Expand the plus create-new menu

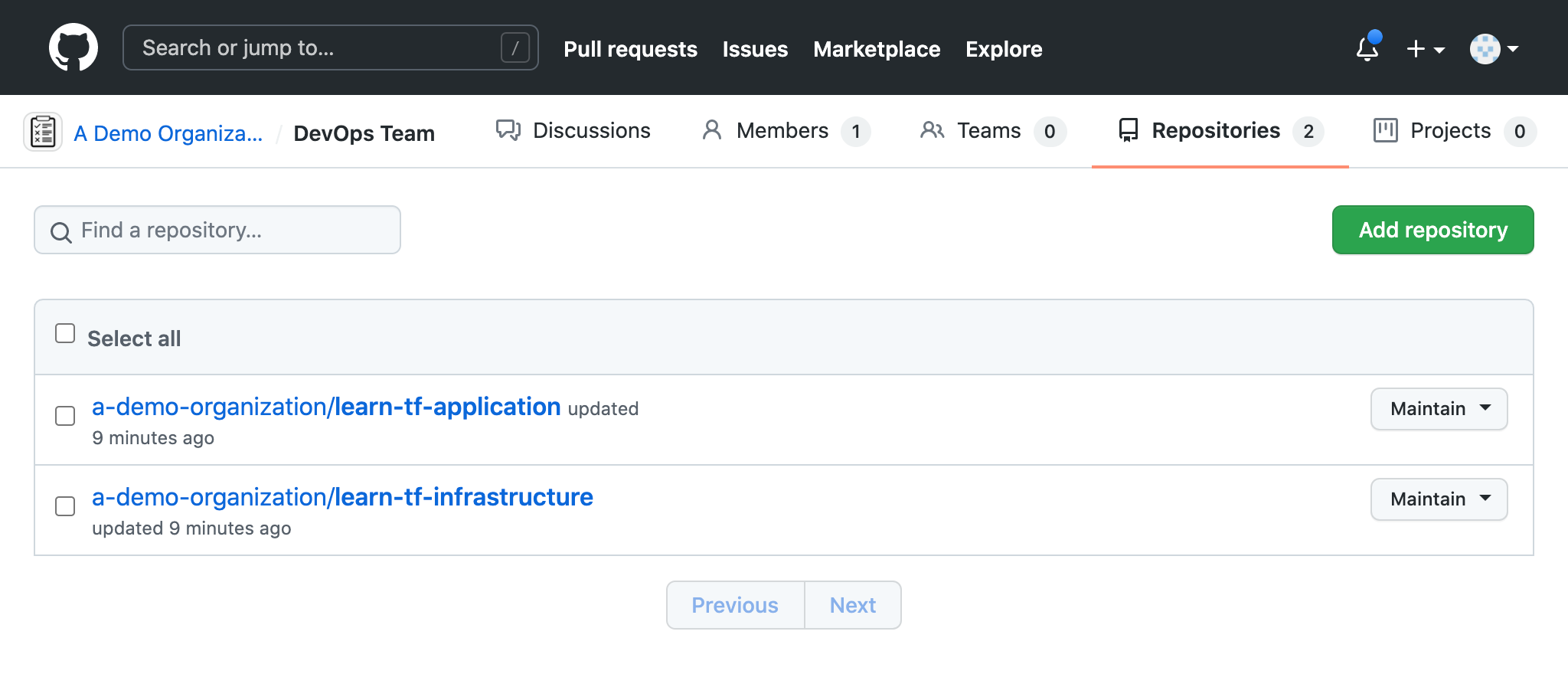[x=1426, y=49]
